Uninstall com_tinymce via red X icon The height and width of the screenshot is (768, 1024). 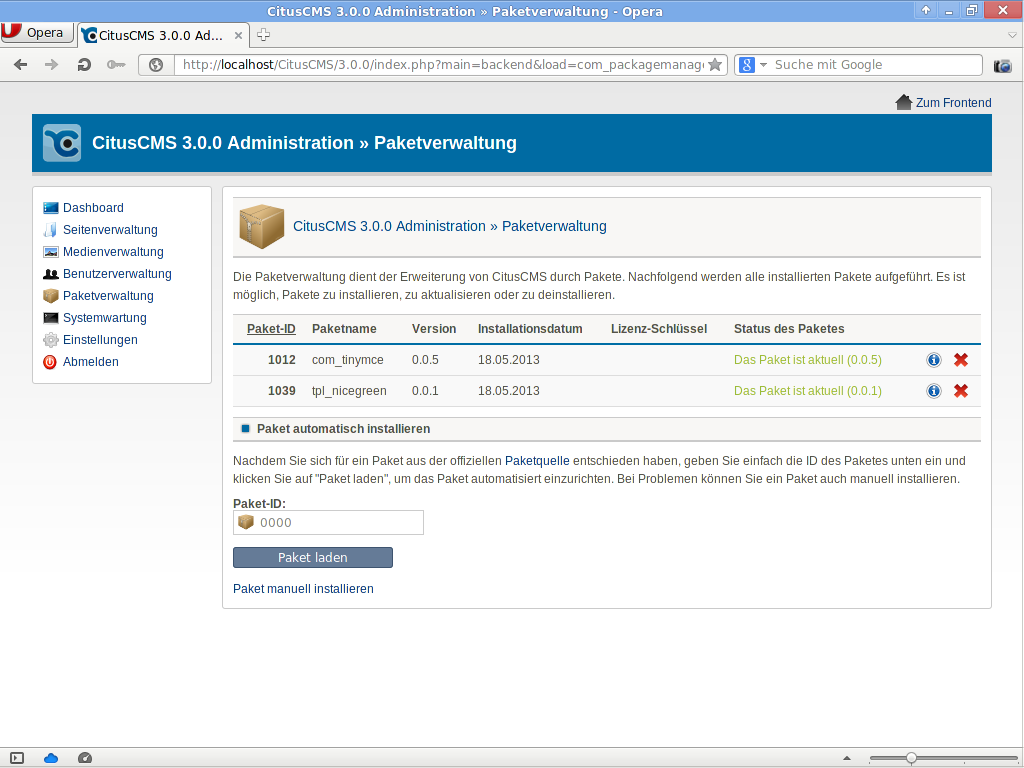(961, 360)
